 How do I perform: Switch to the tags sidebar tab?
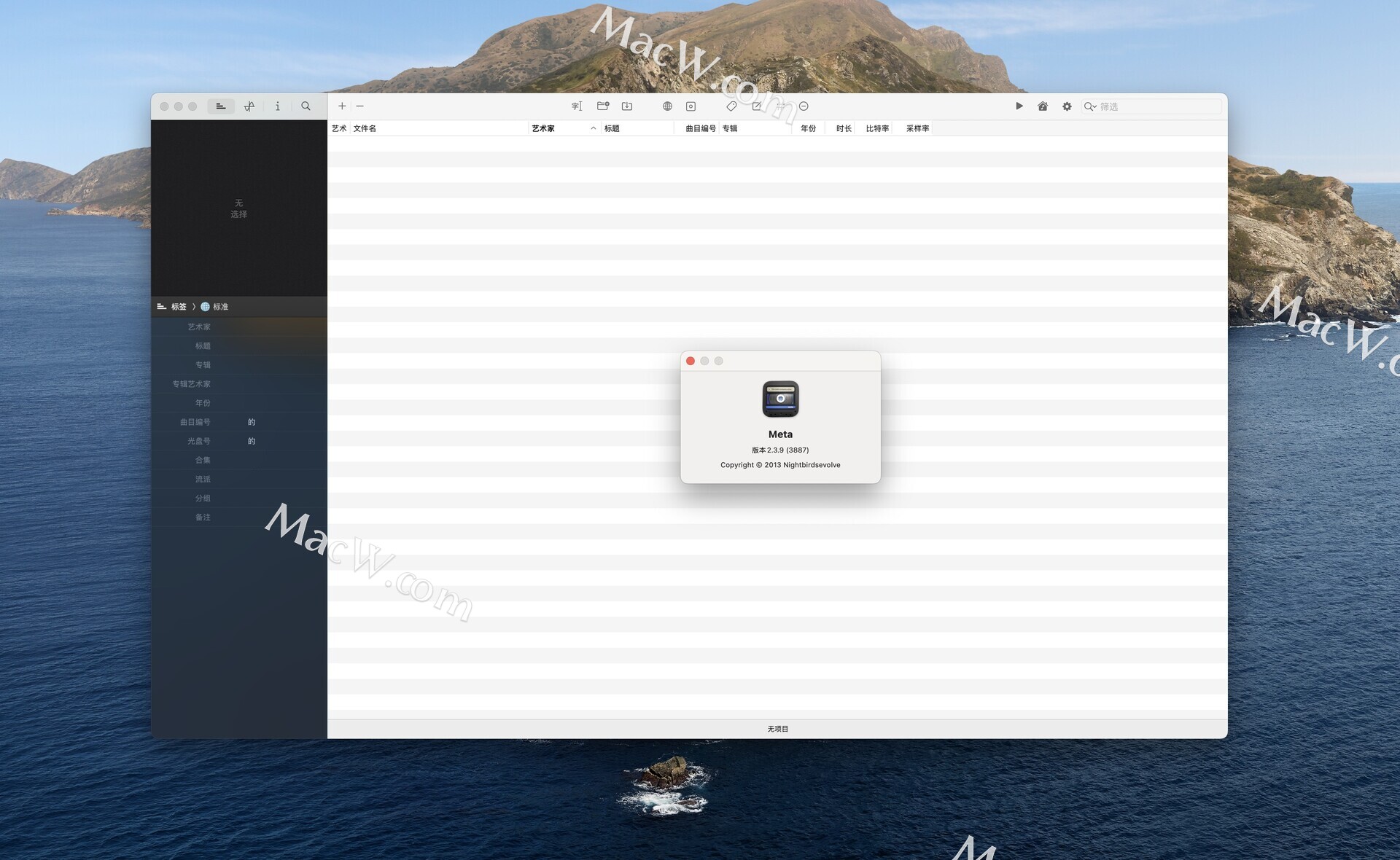(220, 106)
